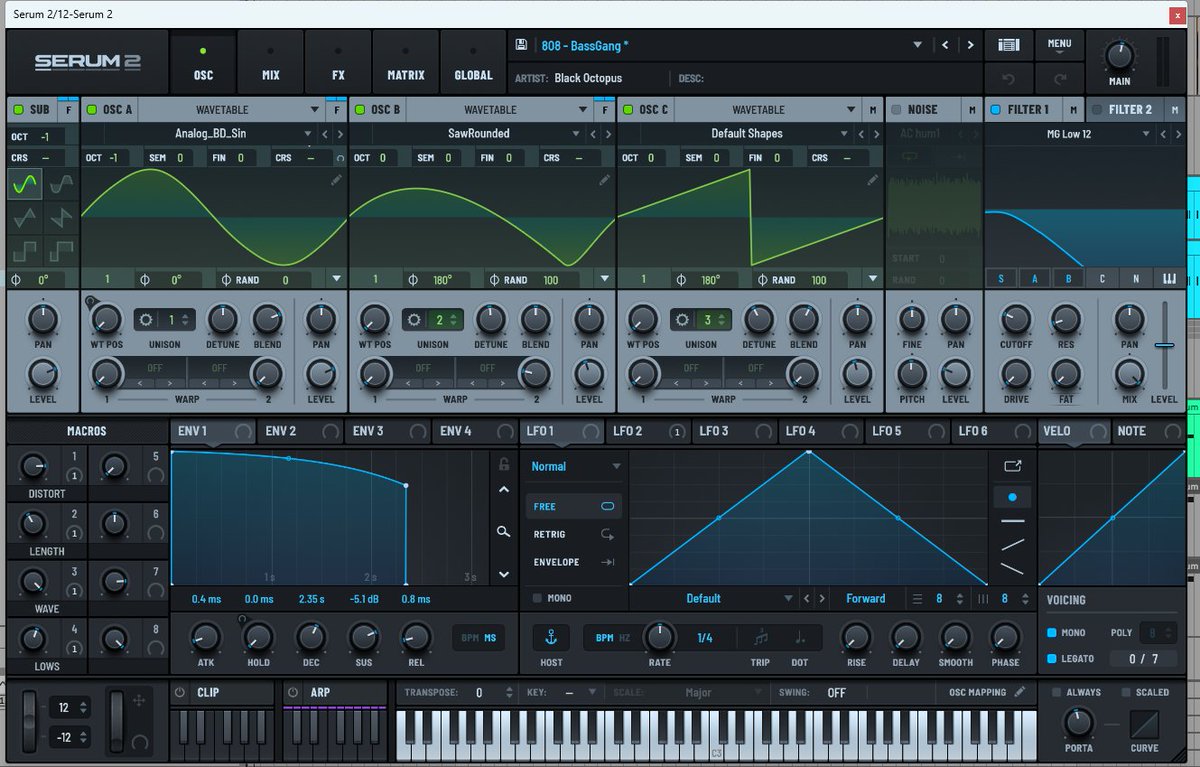1200x767 pixels.
Task: Select the sine wave sub oscillator shape
Action: (25, 183)
